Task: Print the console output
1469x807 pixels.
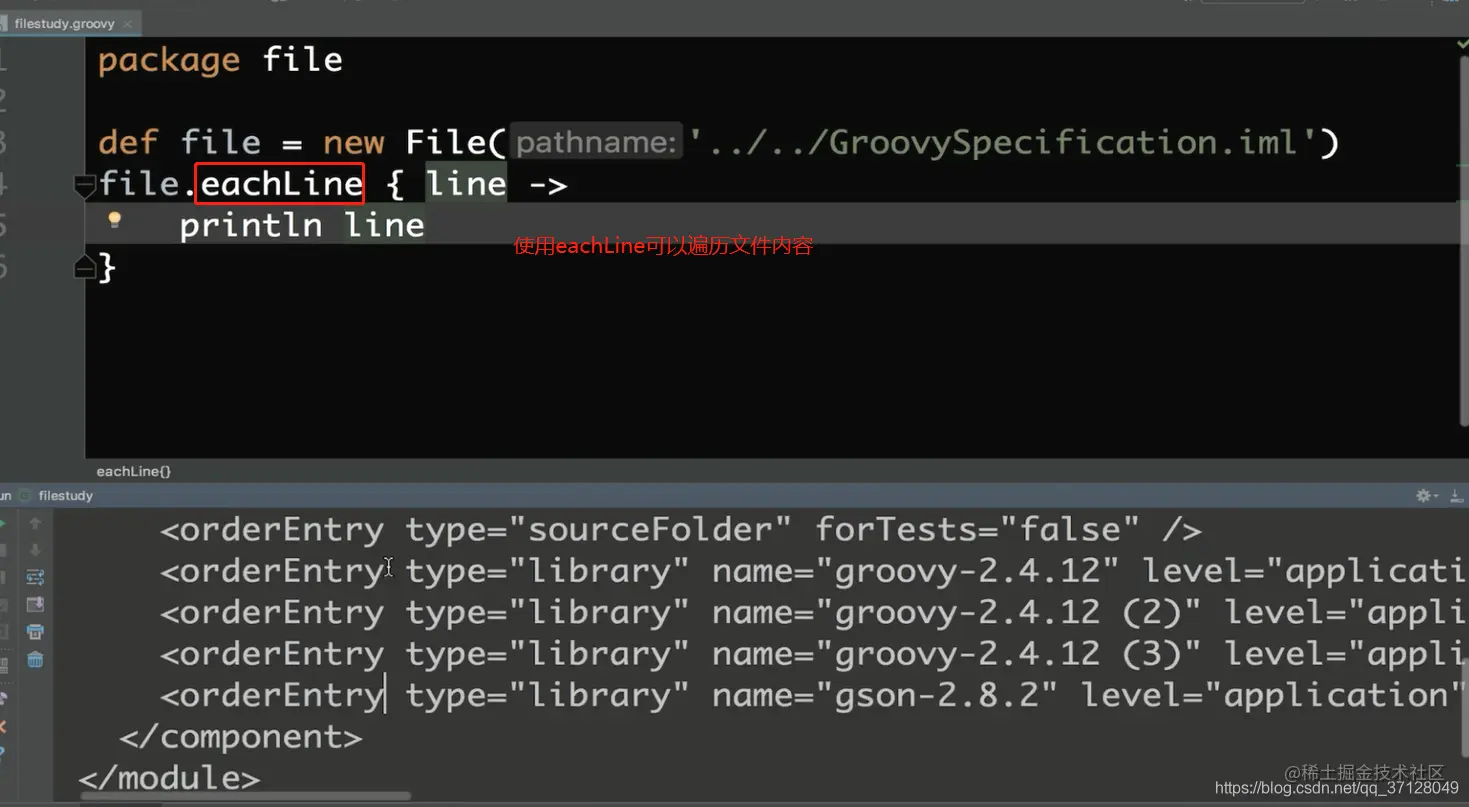Action: coord(35,632)
